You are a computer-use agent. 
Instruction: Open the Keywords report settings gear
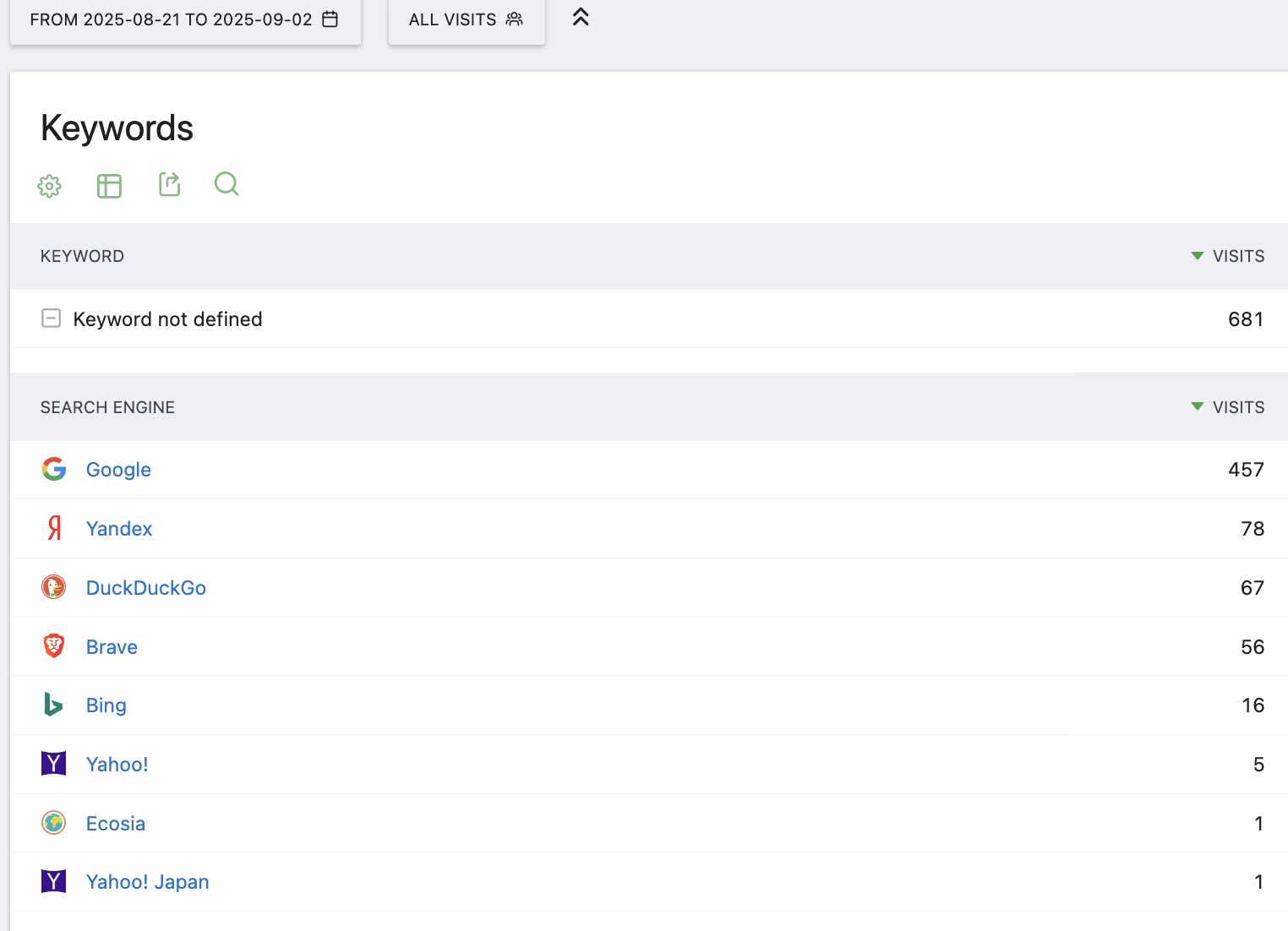50,186
